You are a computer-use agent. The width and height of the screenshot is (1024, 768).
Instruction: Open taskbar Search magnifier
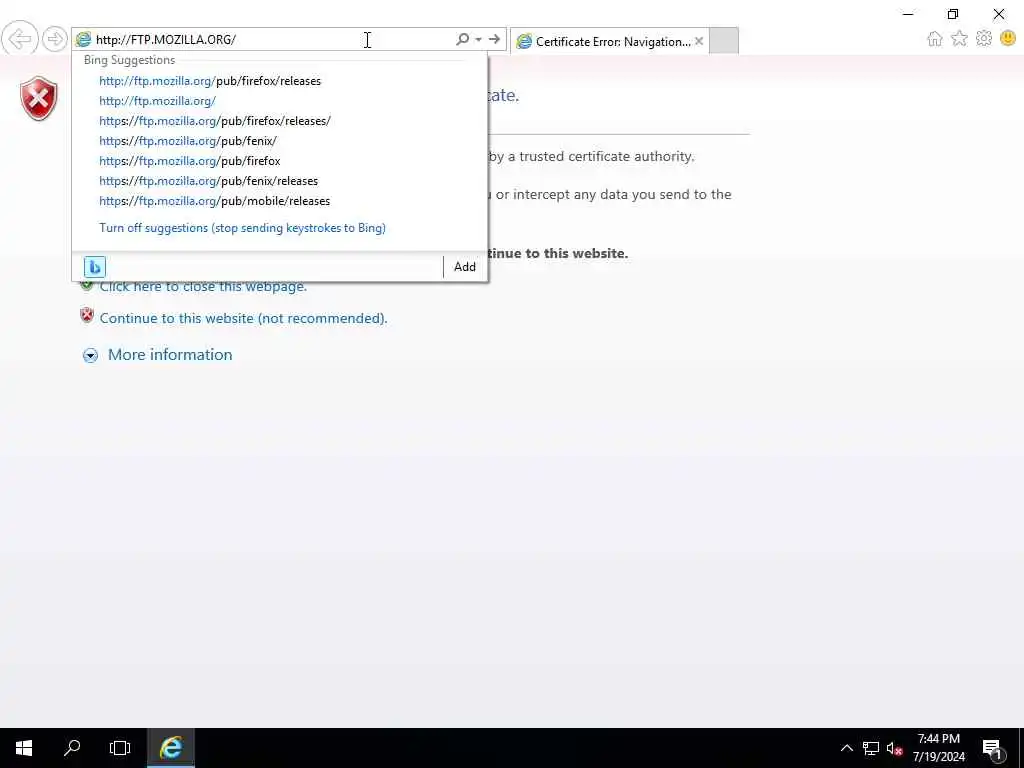tap(72, 748)
